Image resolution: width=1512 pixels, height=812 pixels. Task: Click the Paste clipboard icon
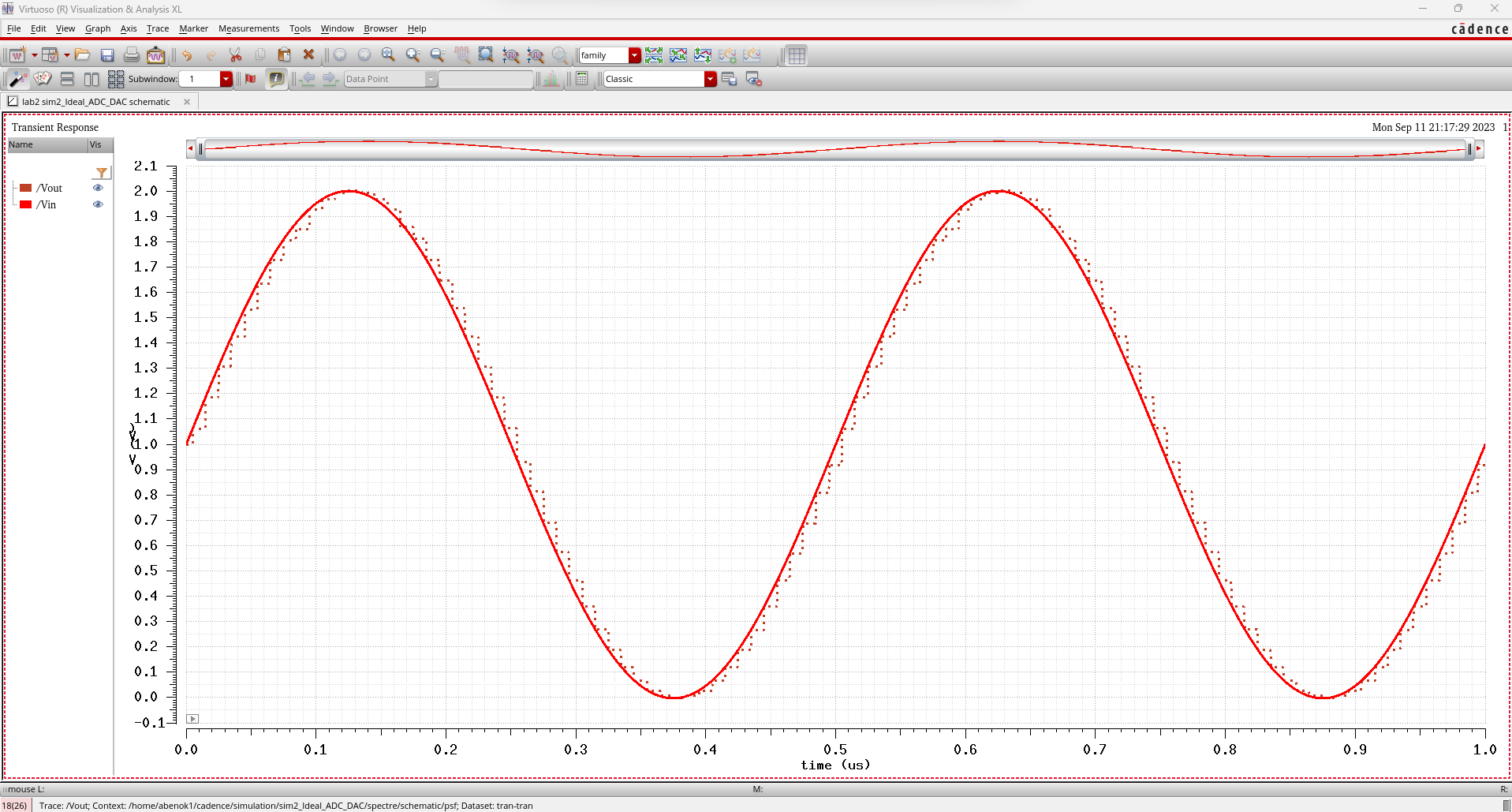(x=285, y=55)
